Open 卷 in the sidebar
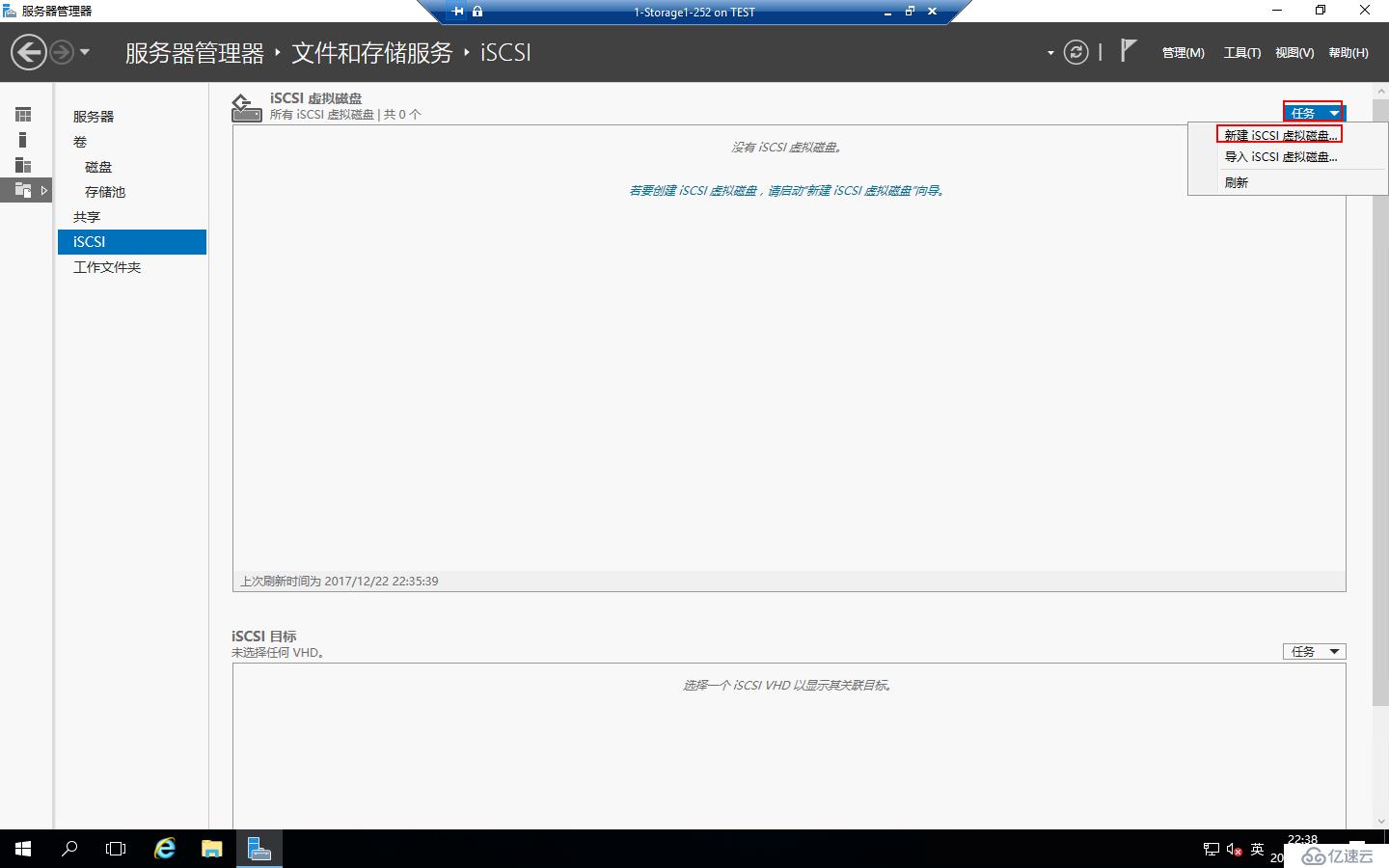The height and width of the screenshot is (868, 1389). pos(80,142)
